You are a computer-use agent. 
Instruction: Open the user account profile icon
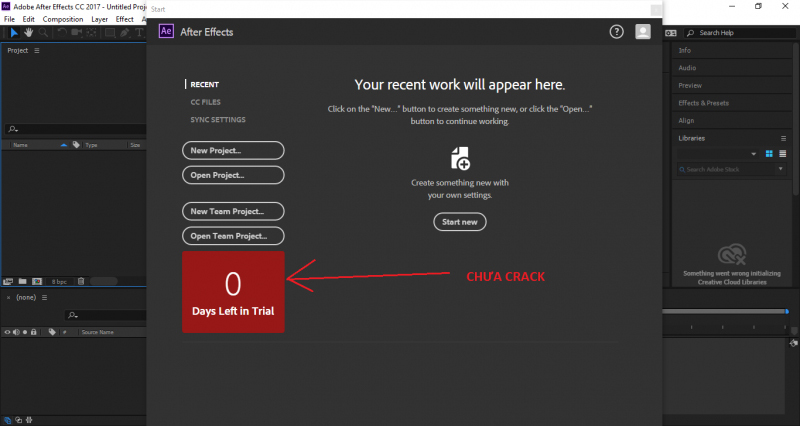coord(643,32)
